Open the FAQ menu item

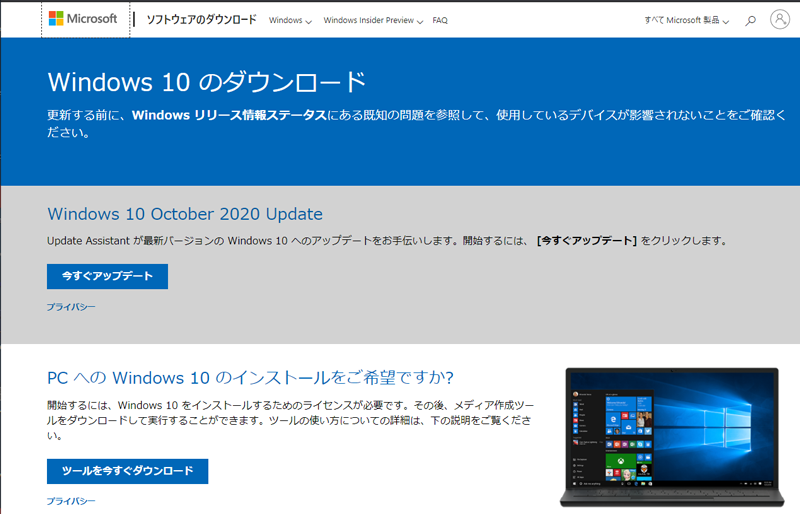click(440, 20)
